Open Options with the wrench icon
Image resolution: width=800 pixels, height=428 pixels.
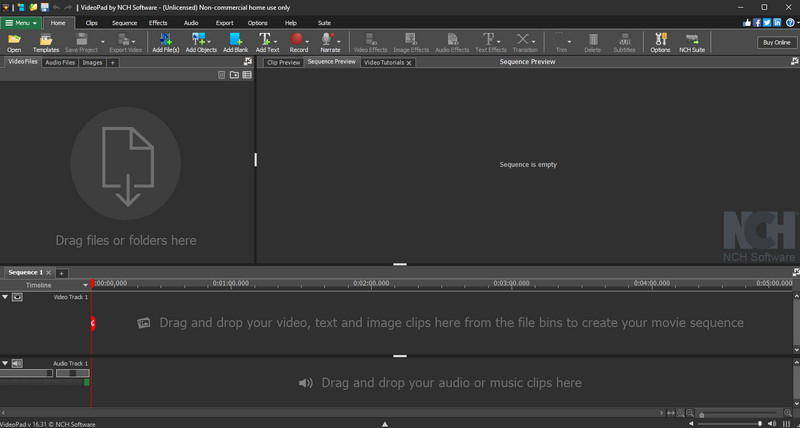point(660,40)
